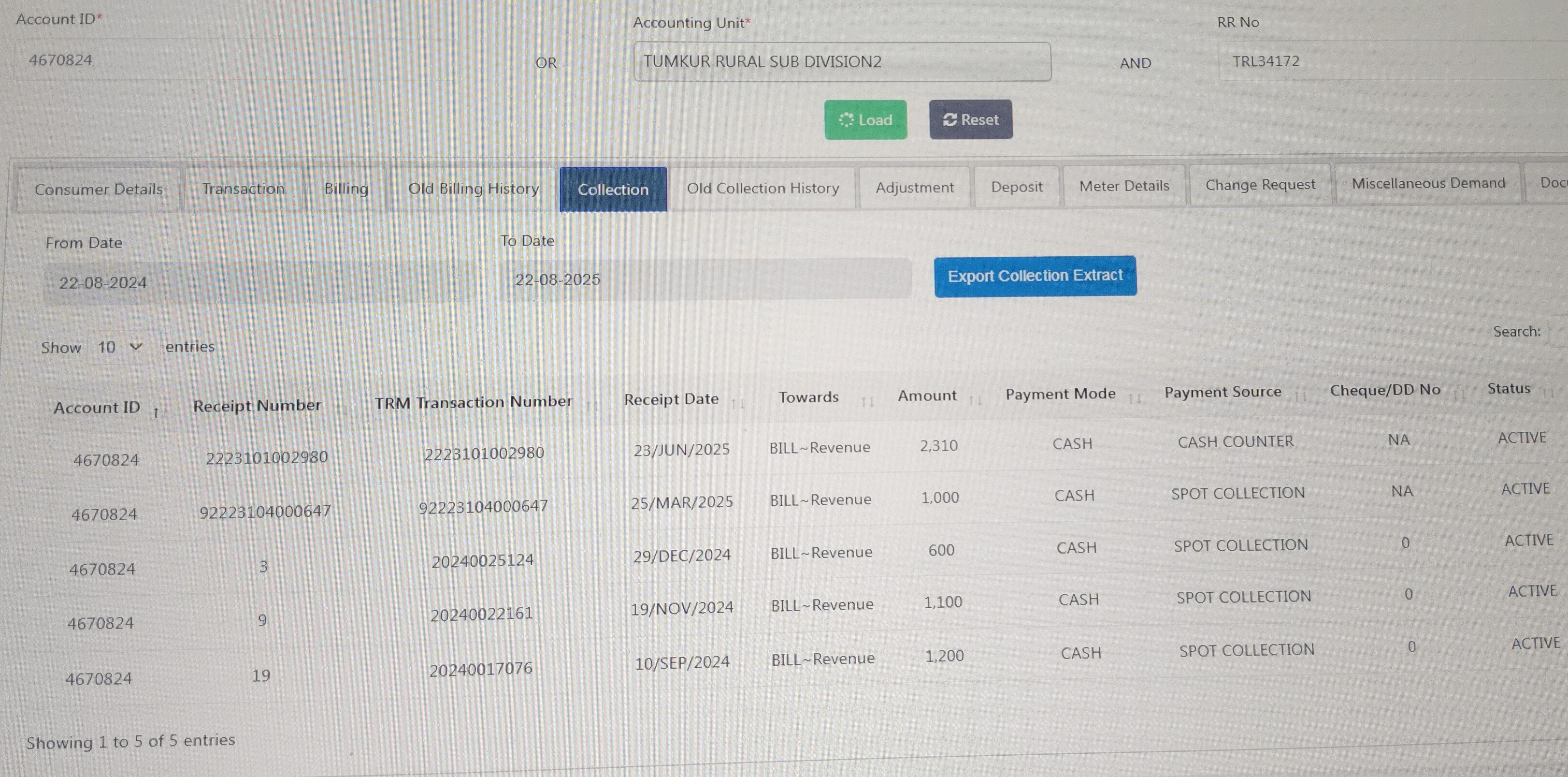Viewport: 1568px width, 777px height.
Task: Sort by Towards column icon
Action: tap(867, 401)
